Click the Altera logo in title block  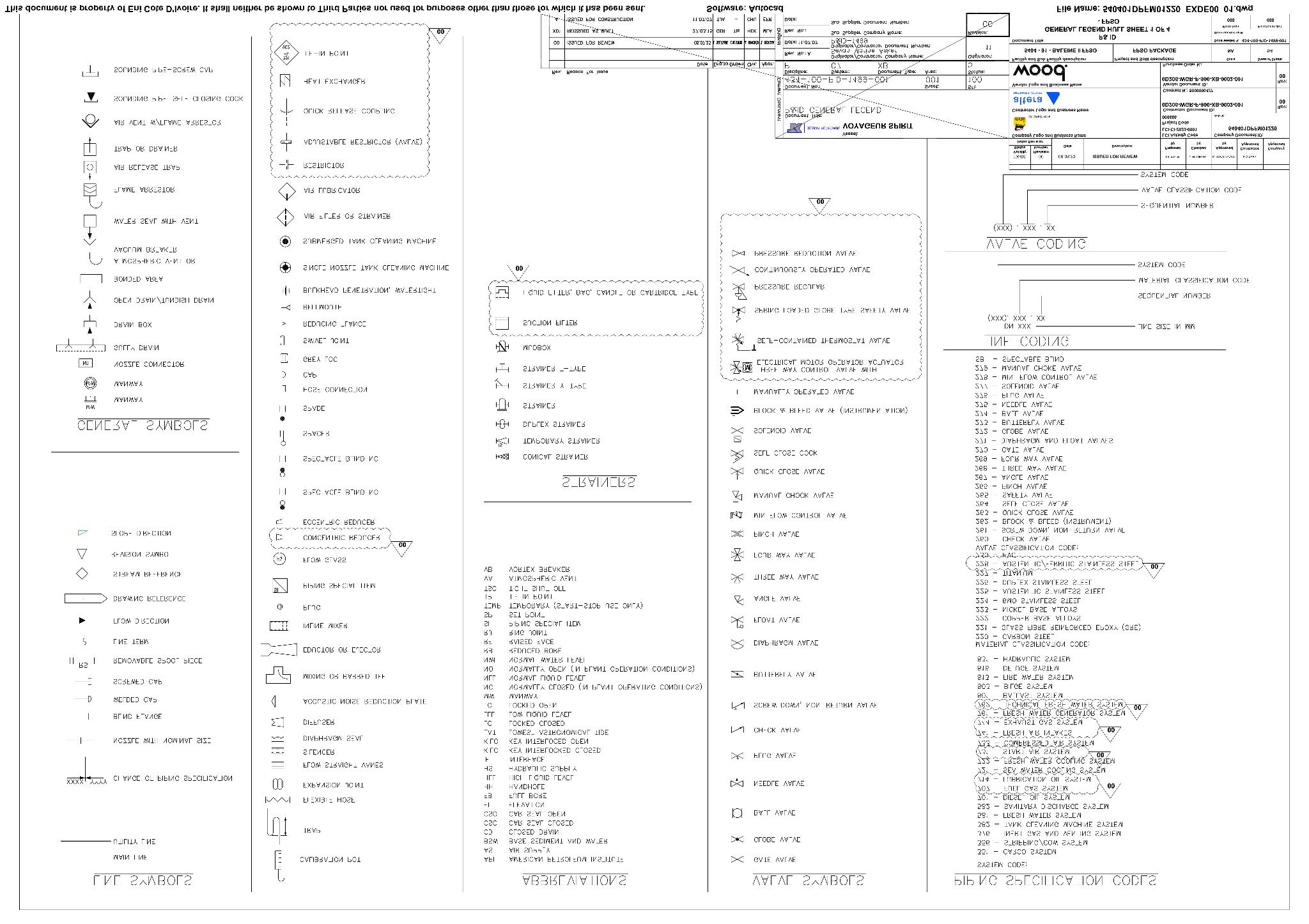point(1036,99)
